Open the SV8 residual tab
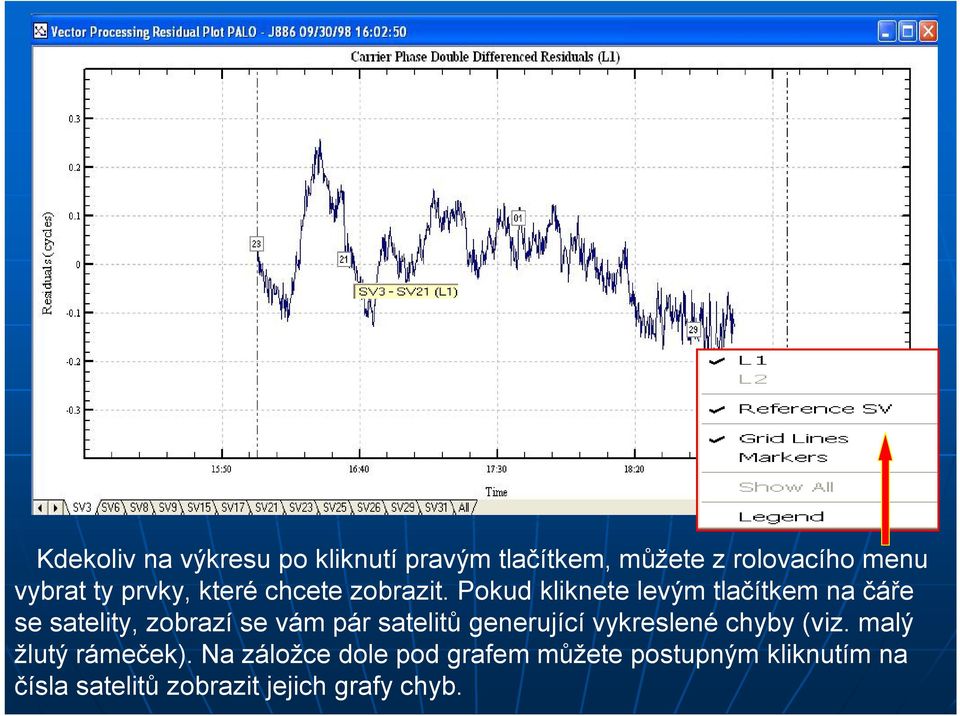This screenshot has height=716, width=960. point(139,507)
